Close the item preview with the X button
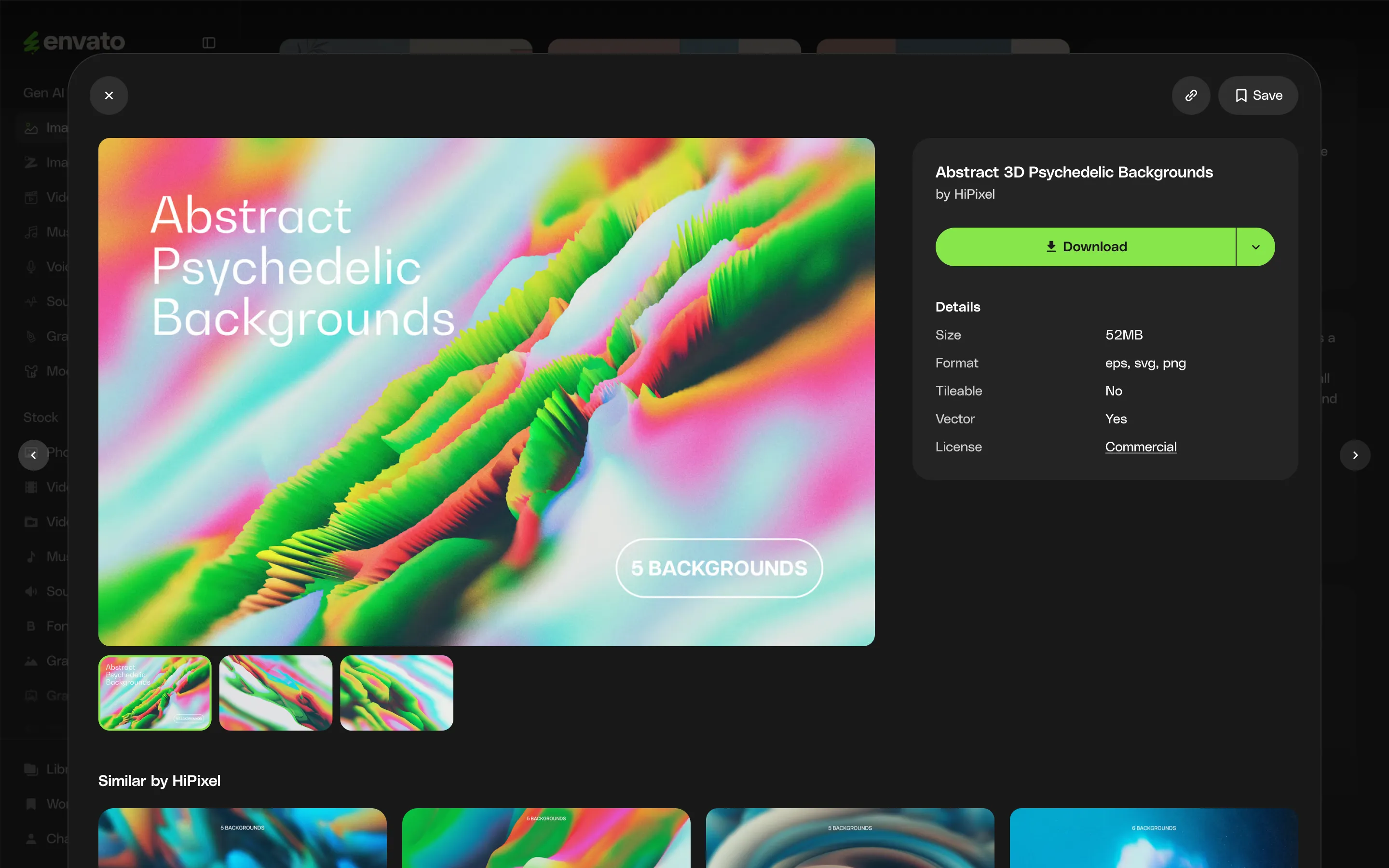 click(x=109, y=95)
